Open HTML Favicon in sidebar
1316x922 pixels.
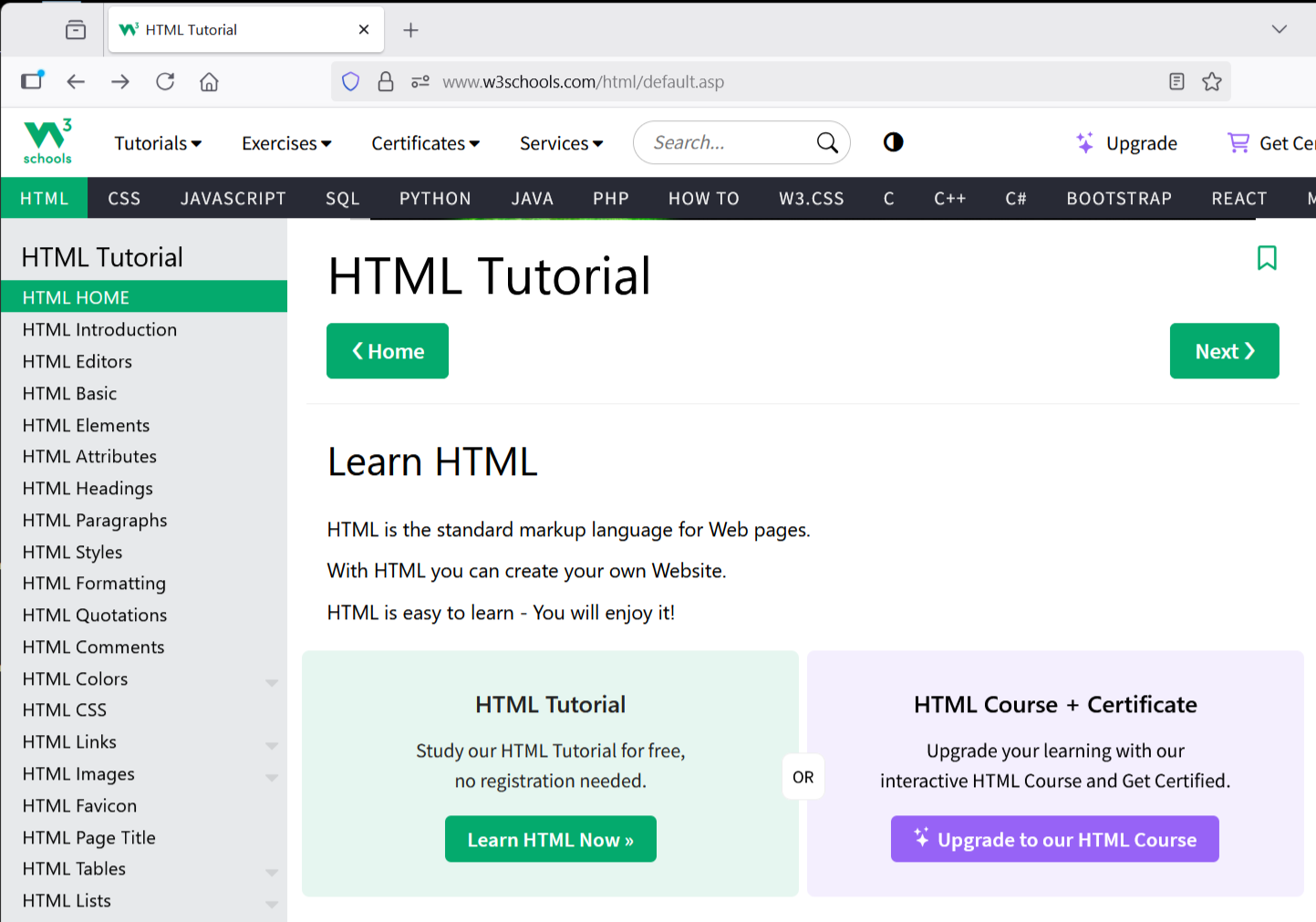(143, 805)
